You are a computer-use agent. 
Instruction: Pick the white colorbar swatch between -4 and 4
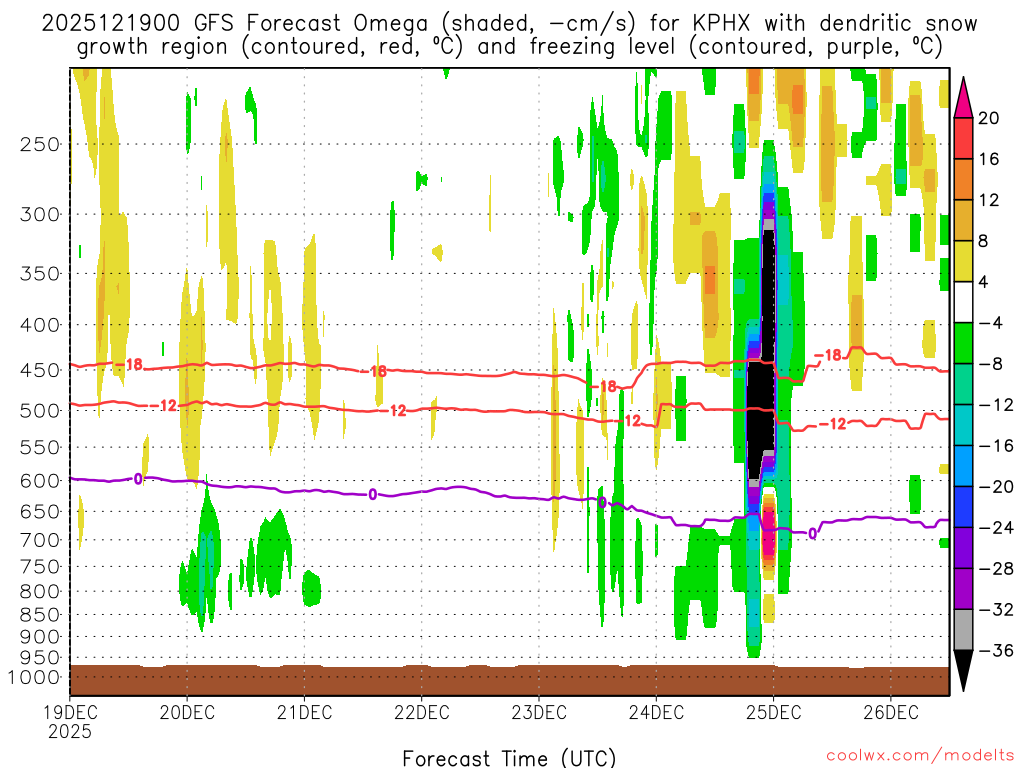963,302
